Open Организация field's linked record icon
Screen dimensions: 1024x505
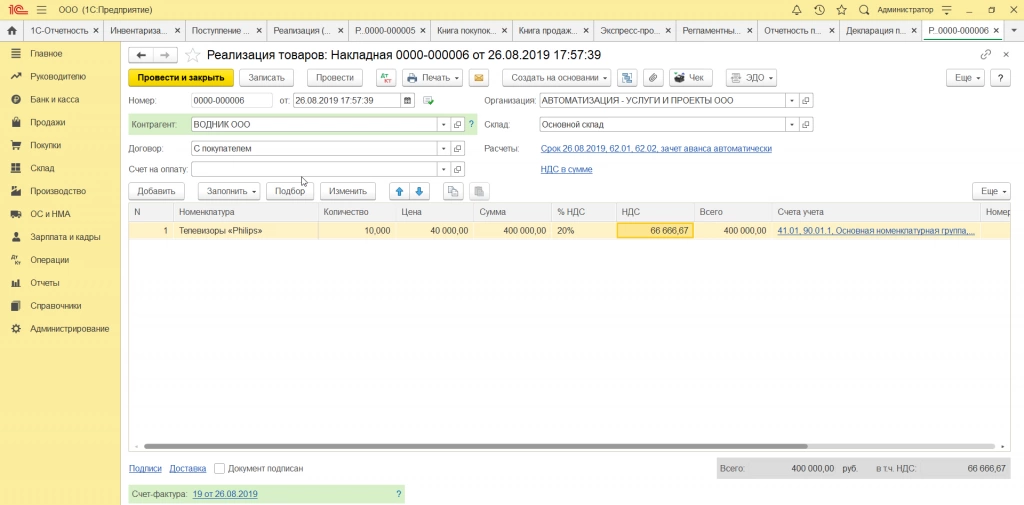tap(807, 101)
